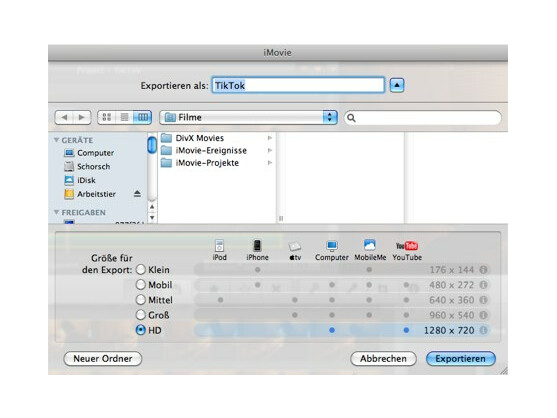This screenshot has width=557, height=418.
Task: Click the Exportieren als name field
Action: (298, 85)
